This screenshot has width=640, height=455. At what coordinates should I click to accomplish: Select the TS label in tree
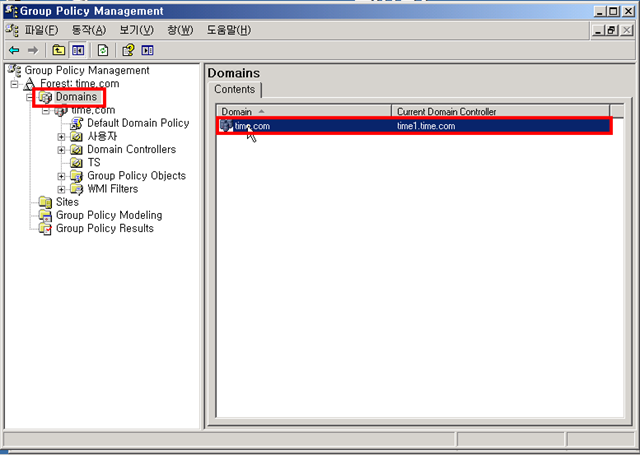(x=94, y=162)
